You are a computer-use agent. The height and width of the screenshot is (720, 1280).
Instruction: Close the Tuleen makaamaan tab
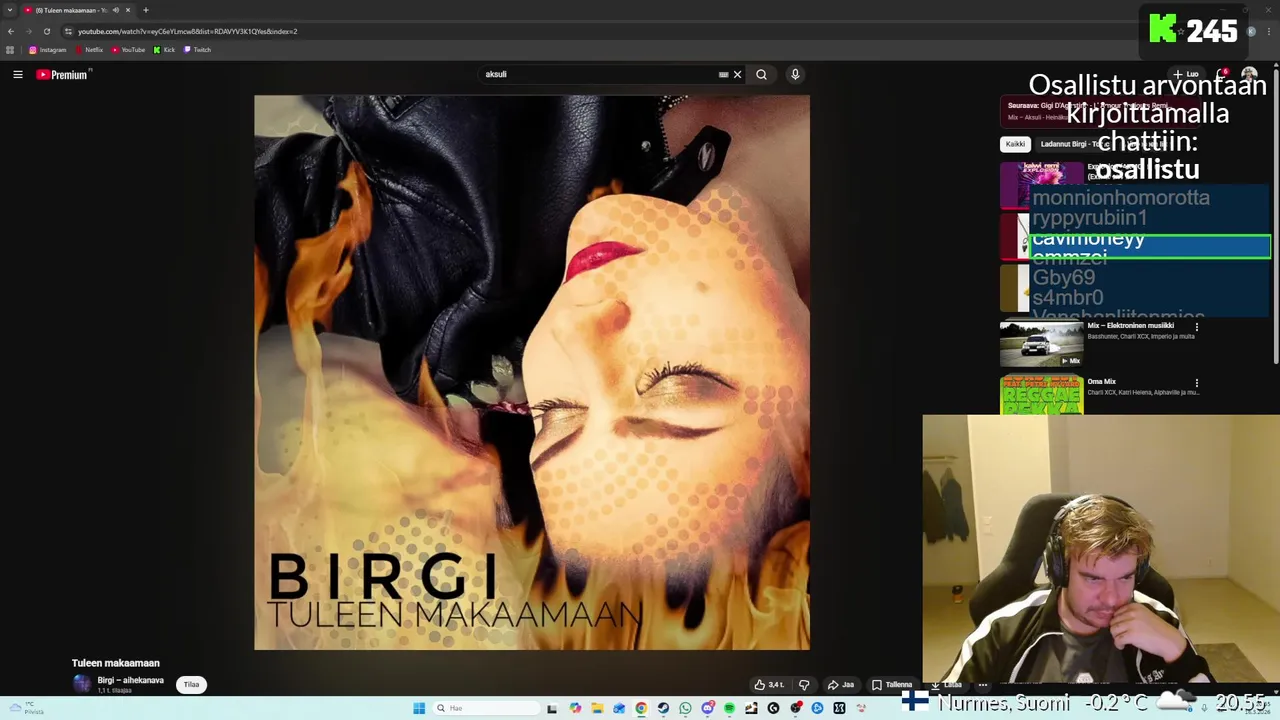click(x=128, y=10)
